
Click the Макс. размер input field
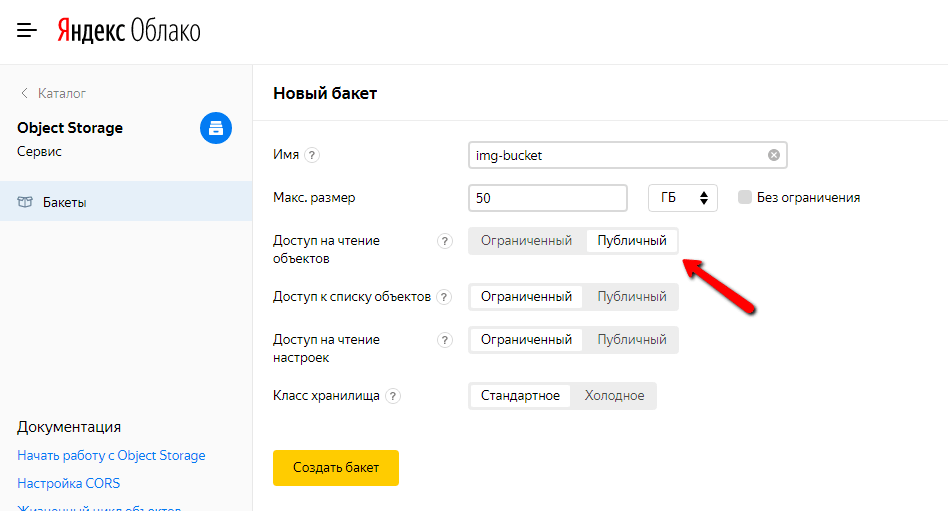pos(547,198)
